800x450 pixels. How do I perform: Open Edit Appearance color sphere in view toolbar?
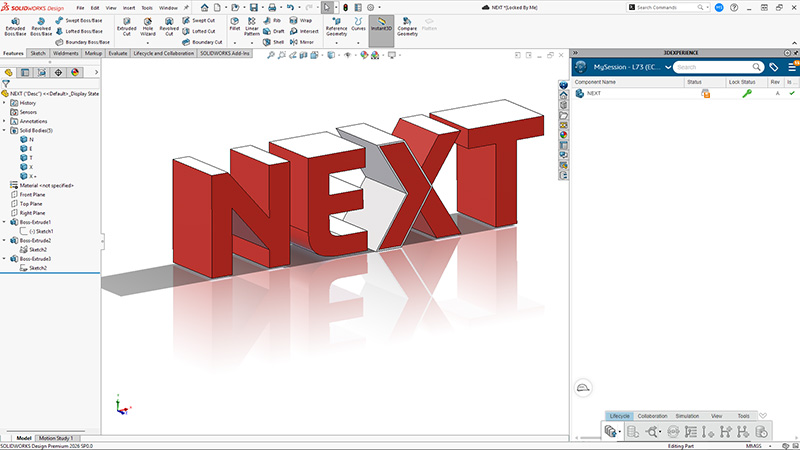364,55
